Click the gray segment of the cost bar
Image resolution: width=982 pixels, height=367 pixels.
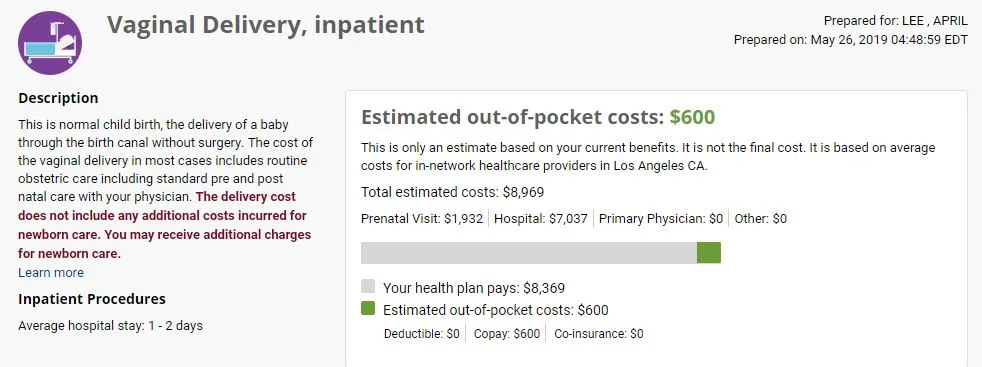(529, 253)
